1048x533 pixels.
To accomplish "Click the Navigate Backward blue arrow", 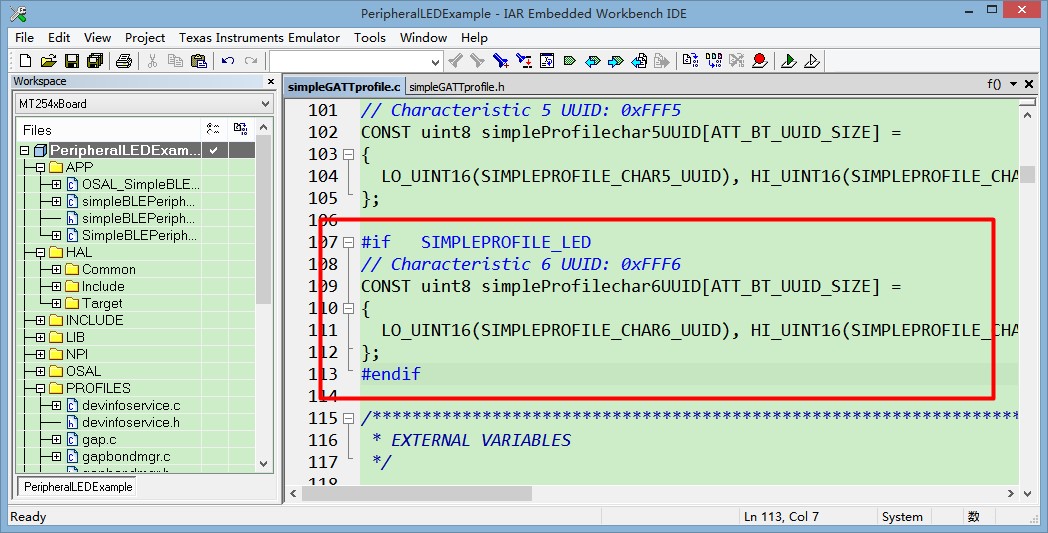I will [592, 61].
